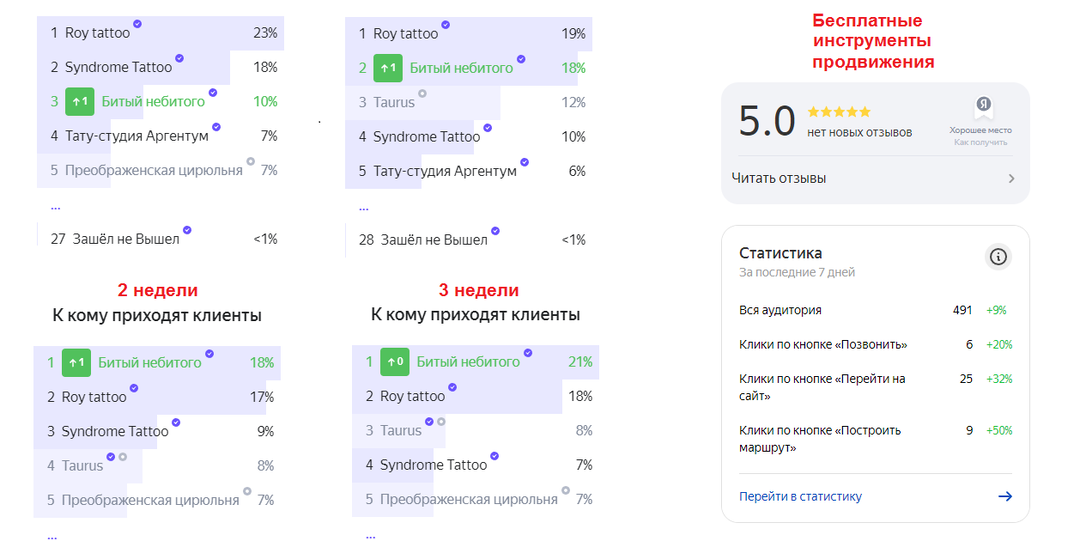Select Roy tattoo row with 18%
Screen dimensions: 1080x540
point(475,397)
